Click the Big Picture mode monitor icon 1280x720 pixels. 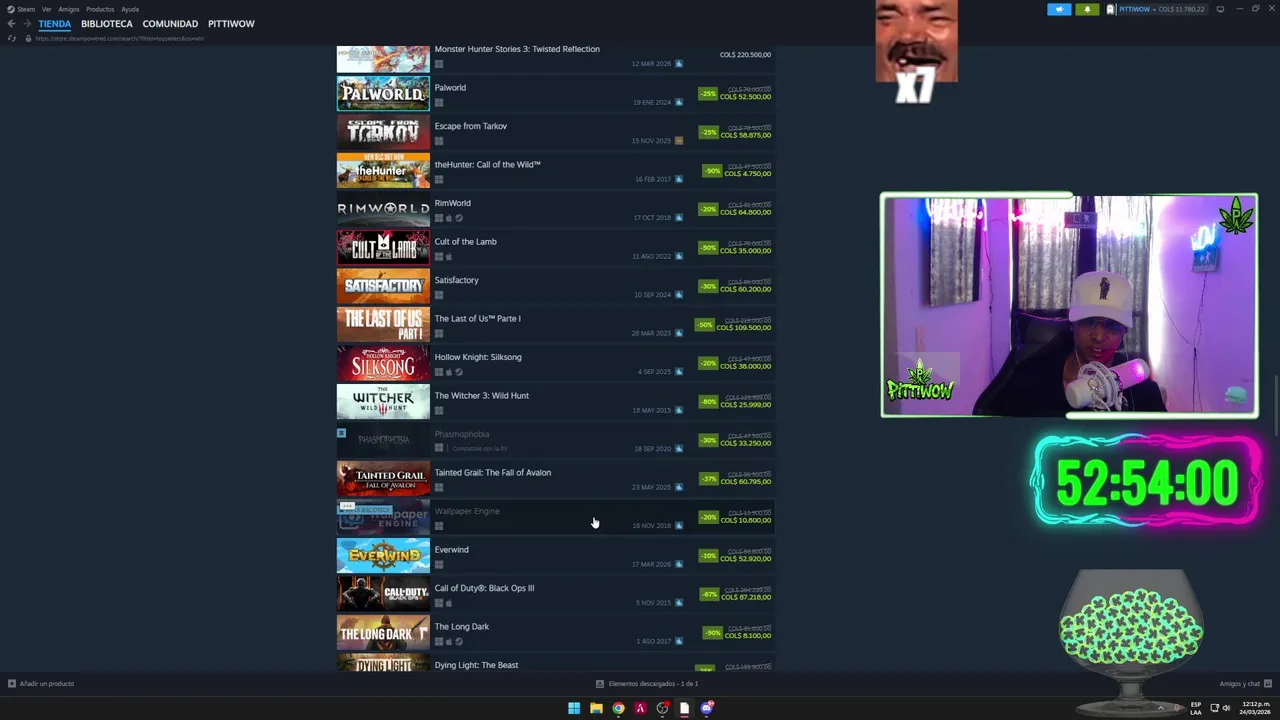[1220, 9]
